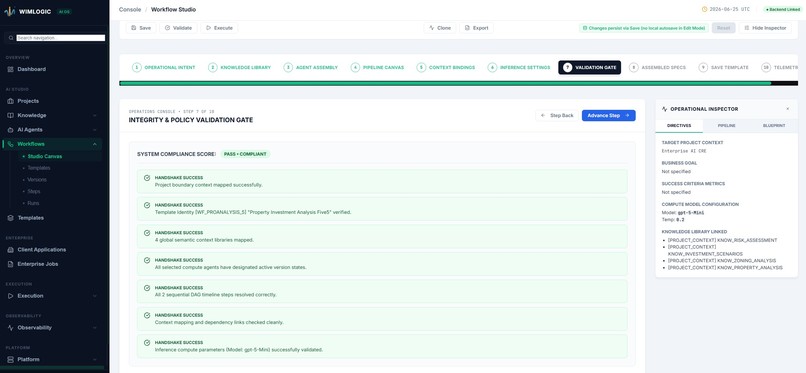Image resolution: width=806 pixels, height=373 pixels.
Task: Click the PASS • COMPLIANT badge
Action: [x=246, y=154]
